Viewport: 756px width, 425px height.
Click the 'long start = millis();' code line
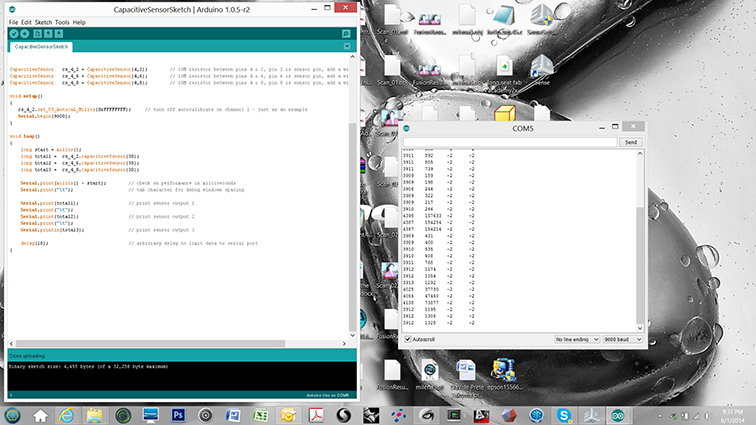(51, 150)
